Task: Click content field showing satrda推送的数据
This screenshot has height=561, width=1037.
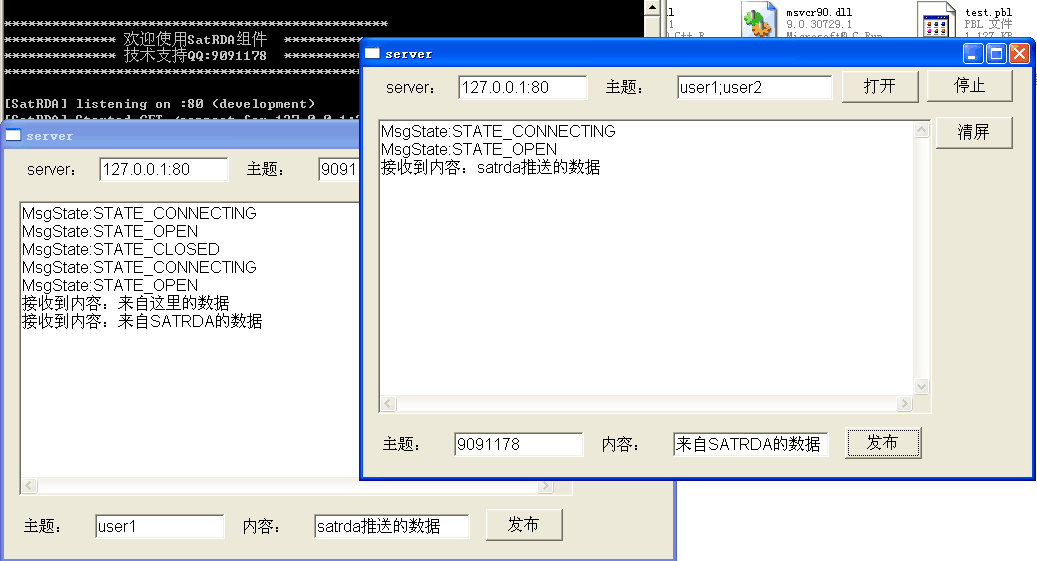Action: (392, 526)
